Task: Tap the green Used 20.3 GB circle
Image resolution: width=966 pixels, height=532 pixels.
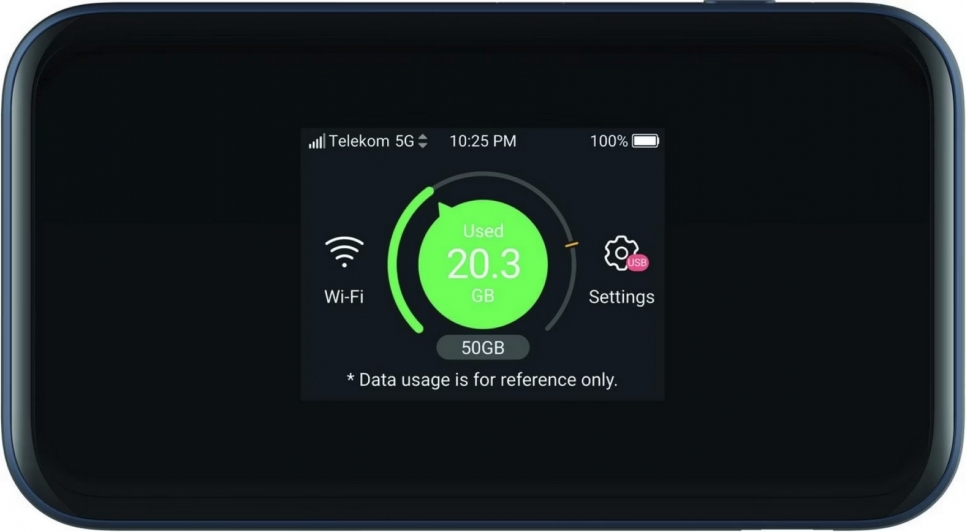Action: (x=483, y=265)
